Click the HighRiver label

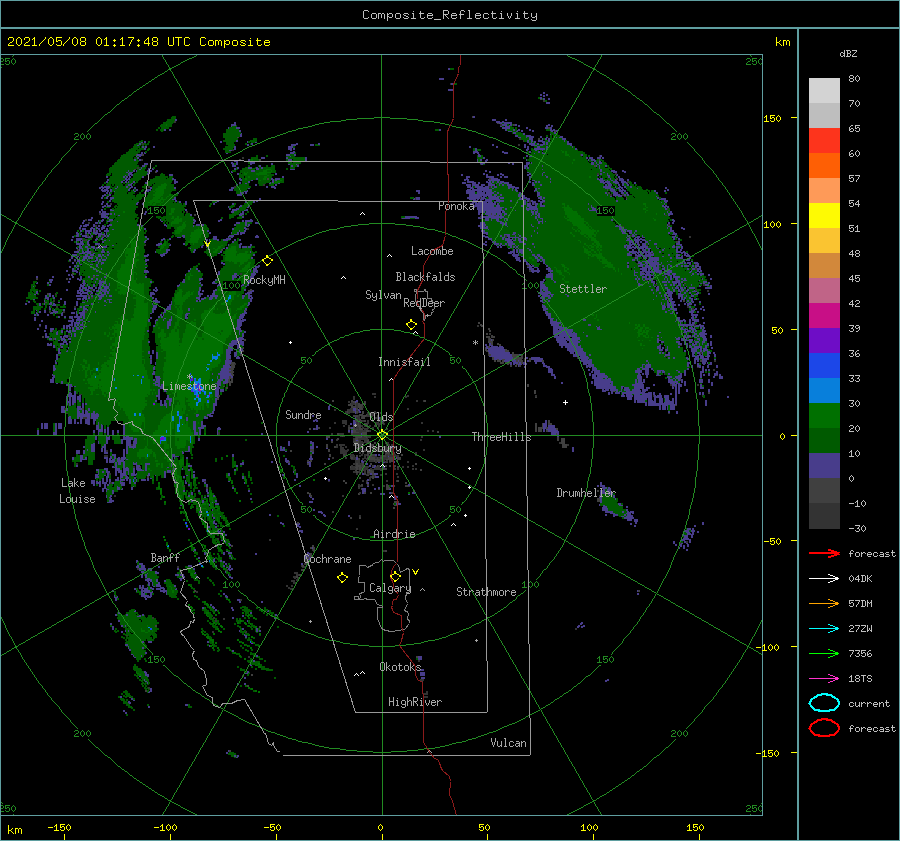[415, 702]
